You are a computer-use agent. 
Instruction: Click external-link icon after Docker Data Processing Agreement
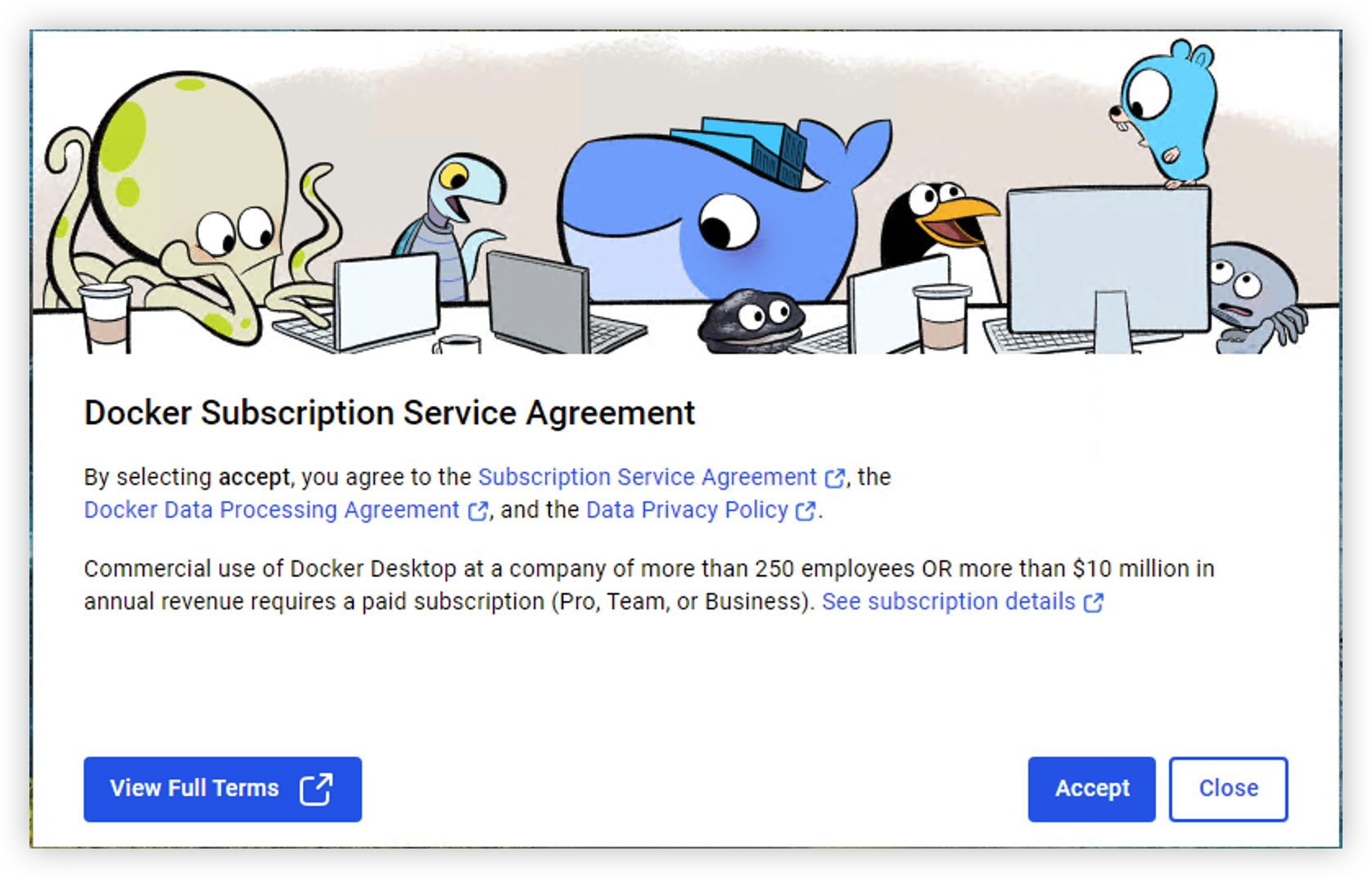[478, 511]
